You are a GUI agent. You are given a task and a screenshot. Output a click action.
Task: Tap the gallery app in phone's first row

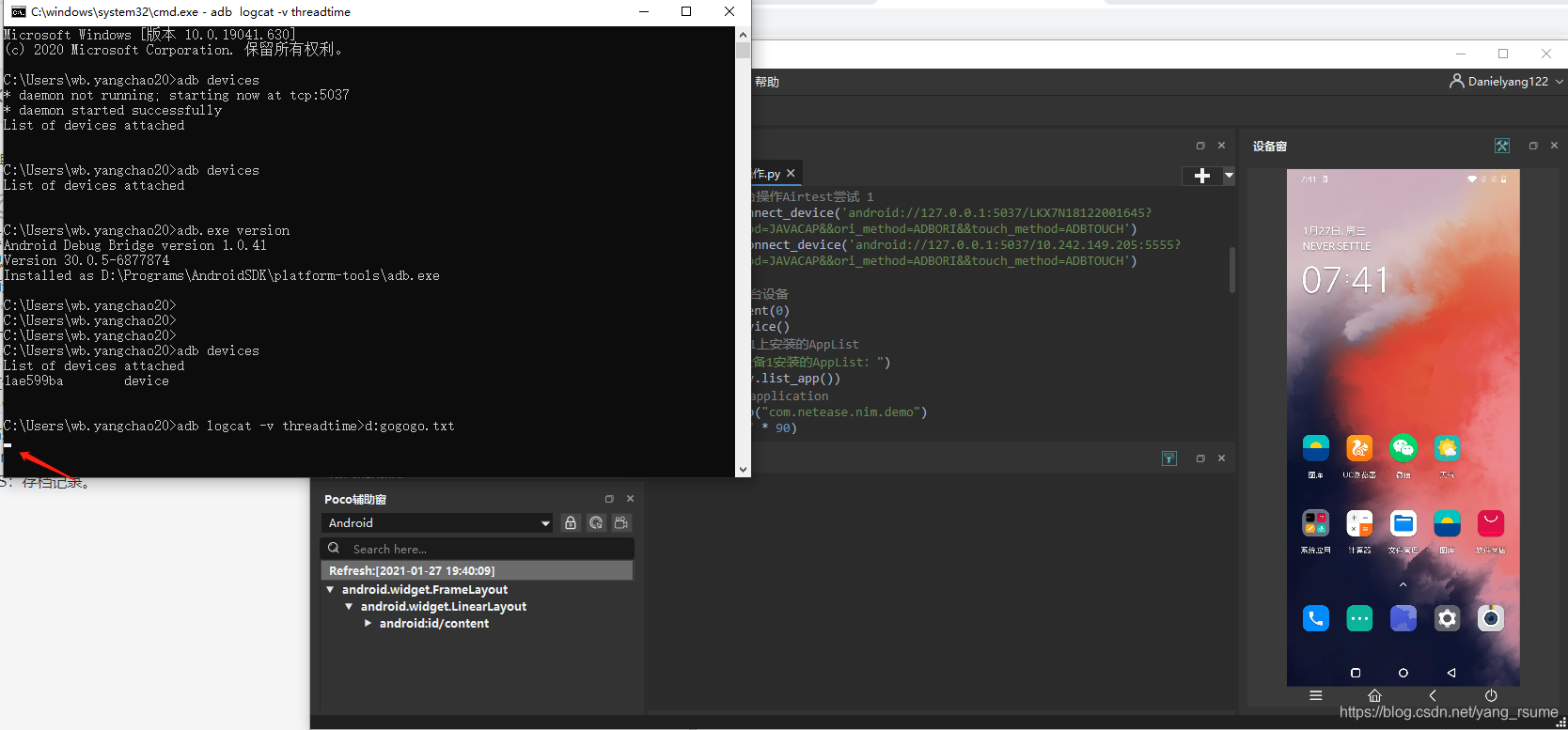pyautogui.click(x=1316, y=448)
